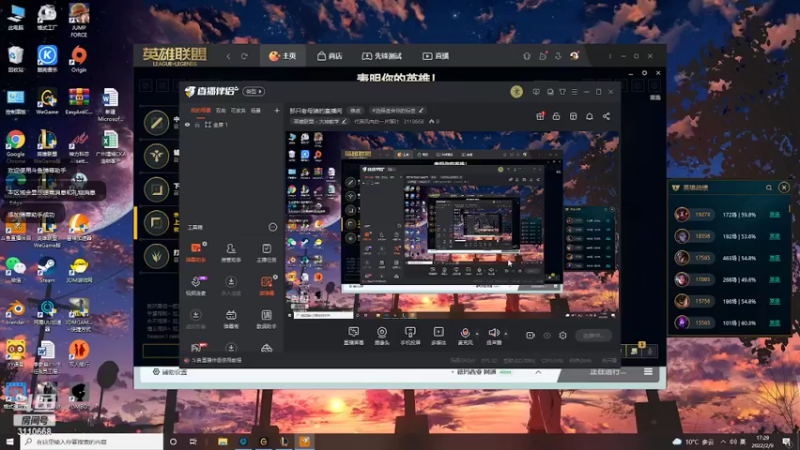Edit the 英雄联盟 category tag

[x=319, y=121]
